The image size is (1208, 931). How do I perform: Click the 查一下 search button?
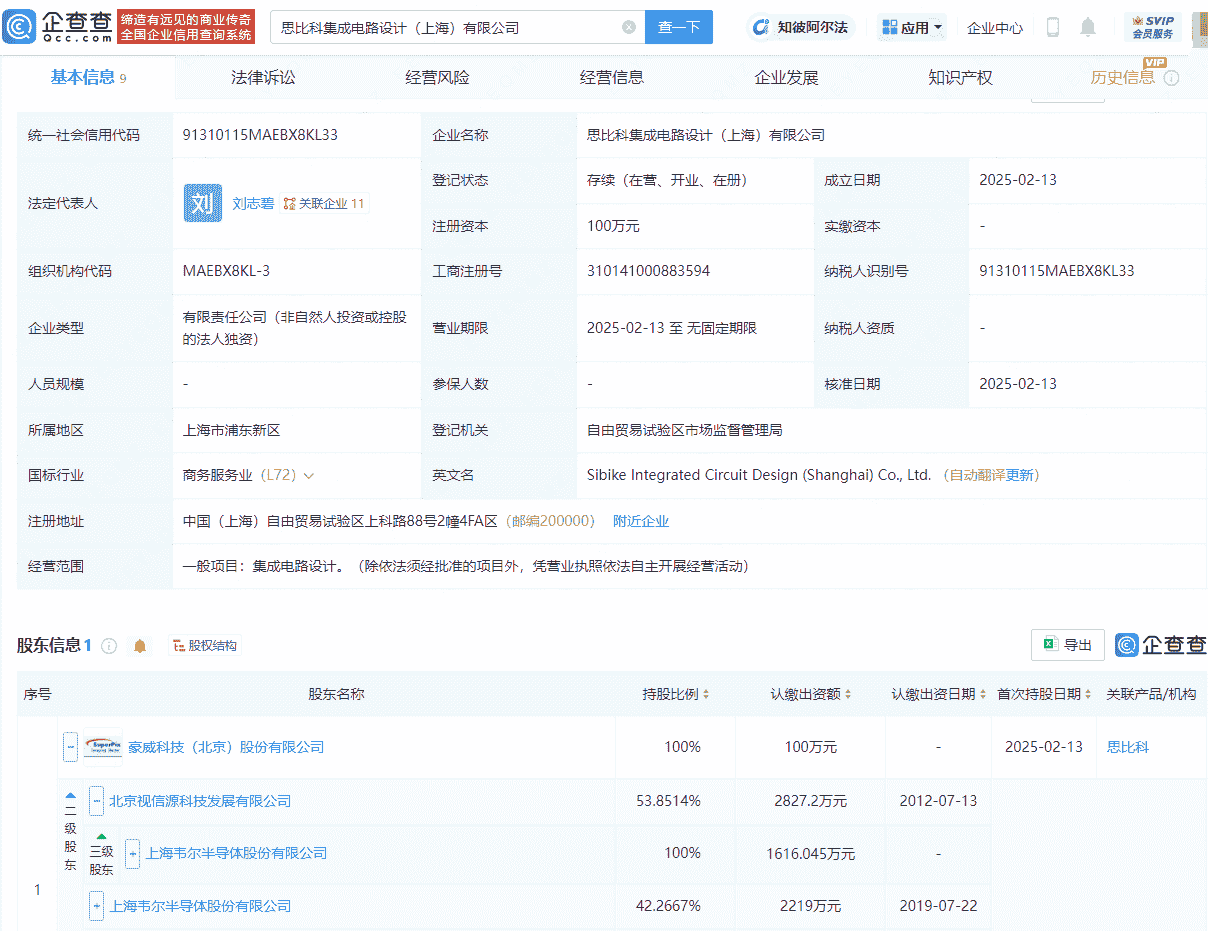point(679,27)
